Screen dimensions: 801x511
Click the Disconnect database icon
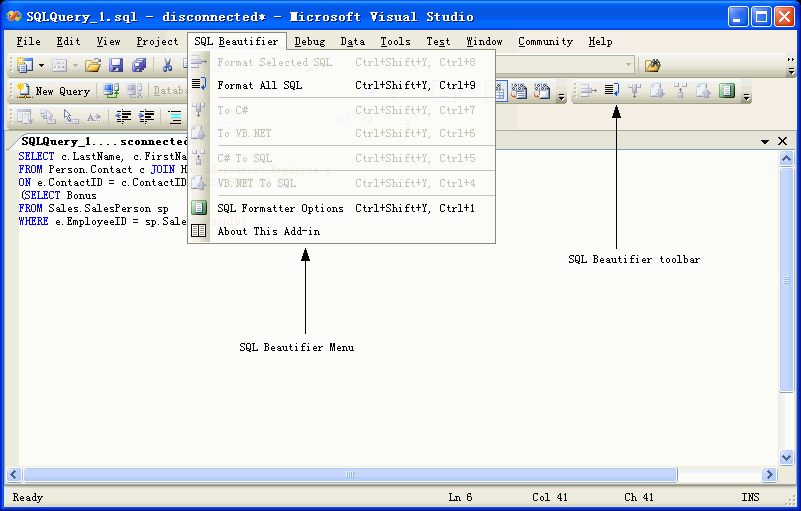pos(134,91)
